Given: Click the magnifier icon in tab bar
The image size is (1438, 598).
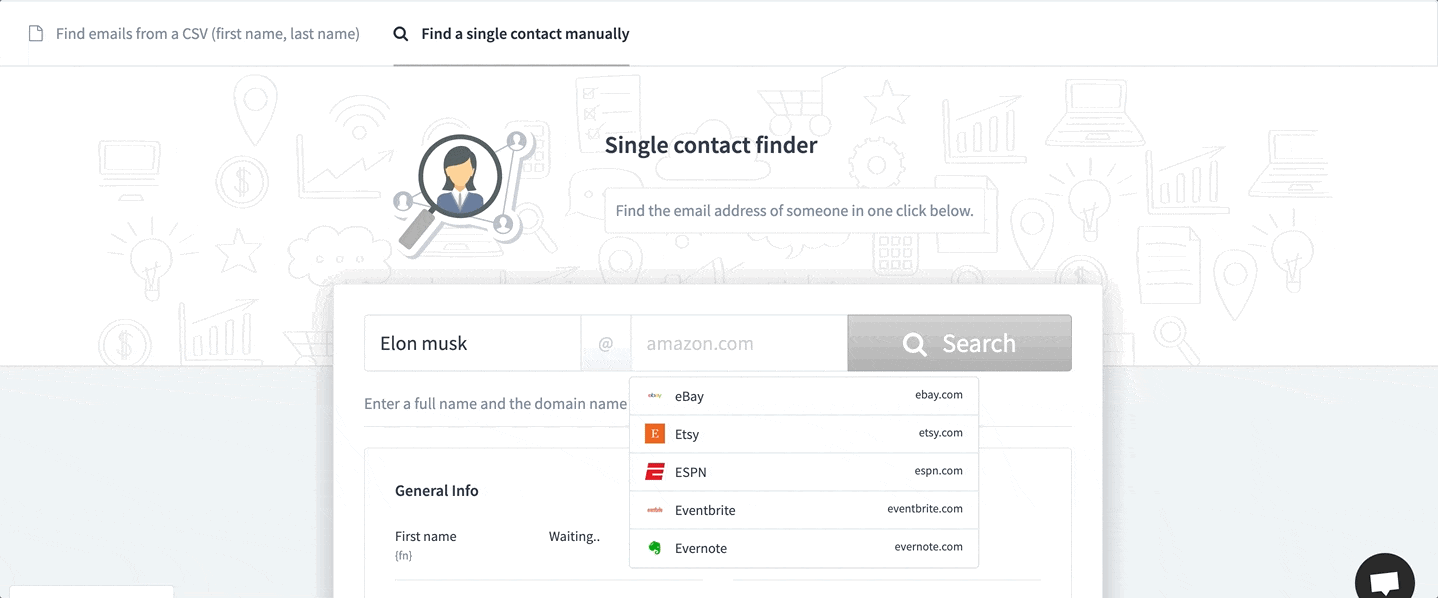Looking at the screenshot, I should pos(401,34).
